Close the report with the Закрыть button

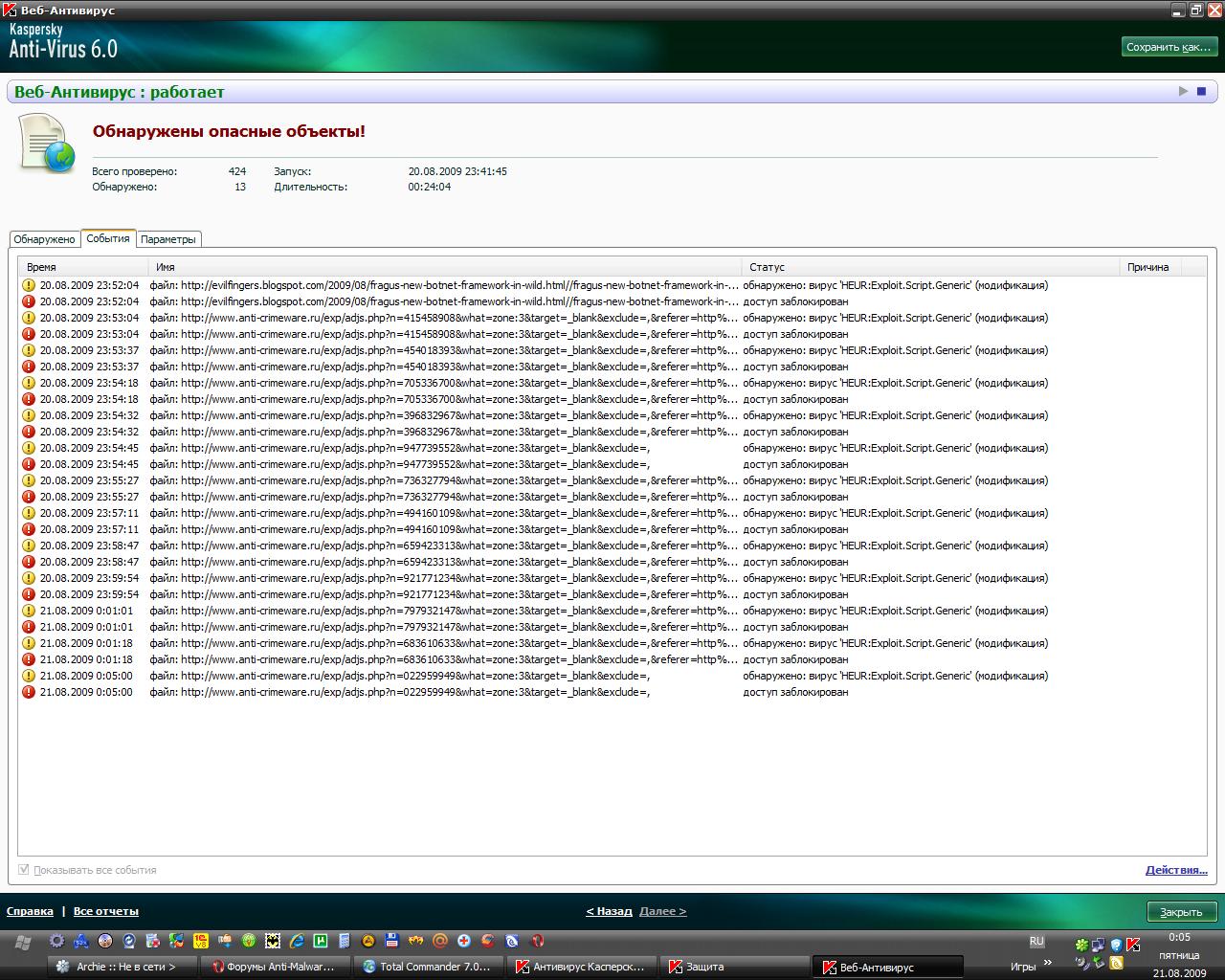pyautogui.click(x=1181, y=912)
